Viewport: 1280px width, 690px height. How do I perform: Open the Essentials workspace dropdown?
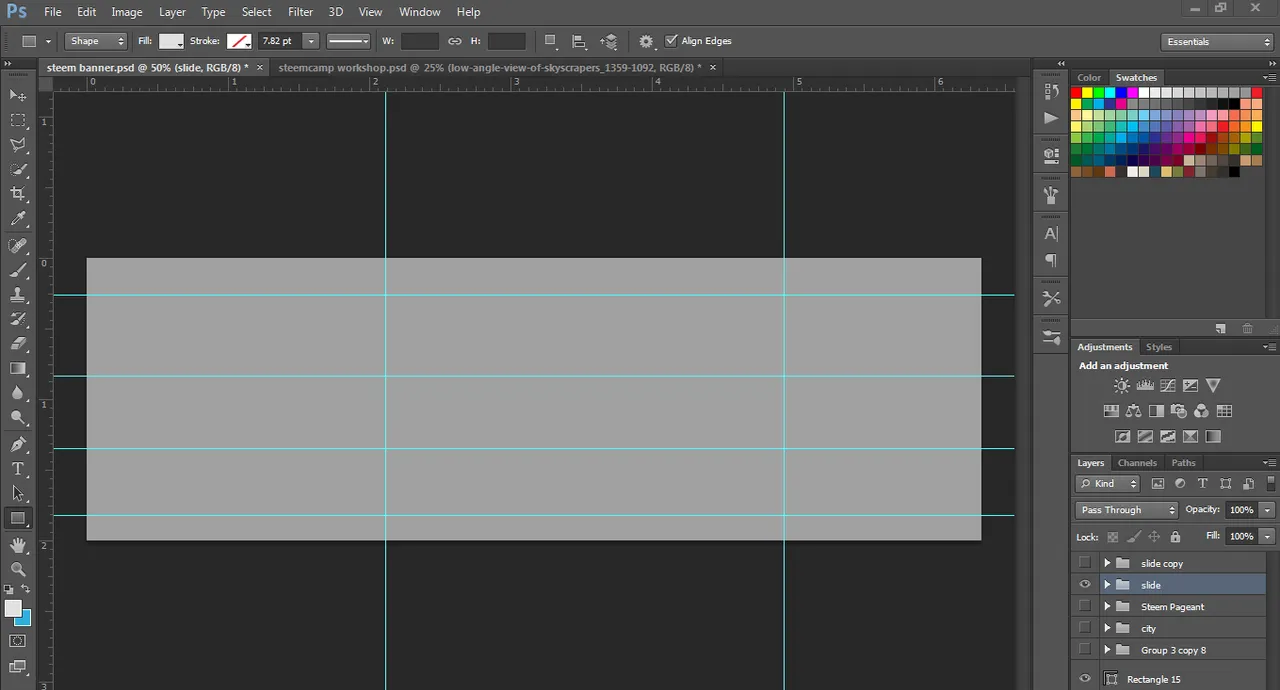click(x=1218, y=42)
